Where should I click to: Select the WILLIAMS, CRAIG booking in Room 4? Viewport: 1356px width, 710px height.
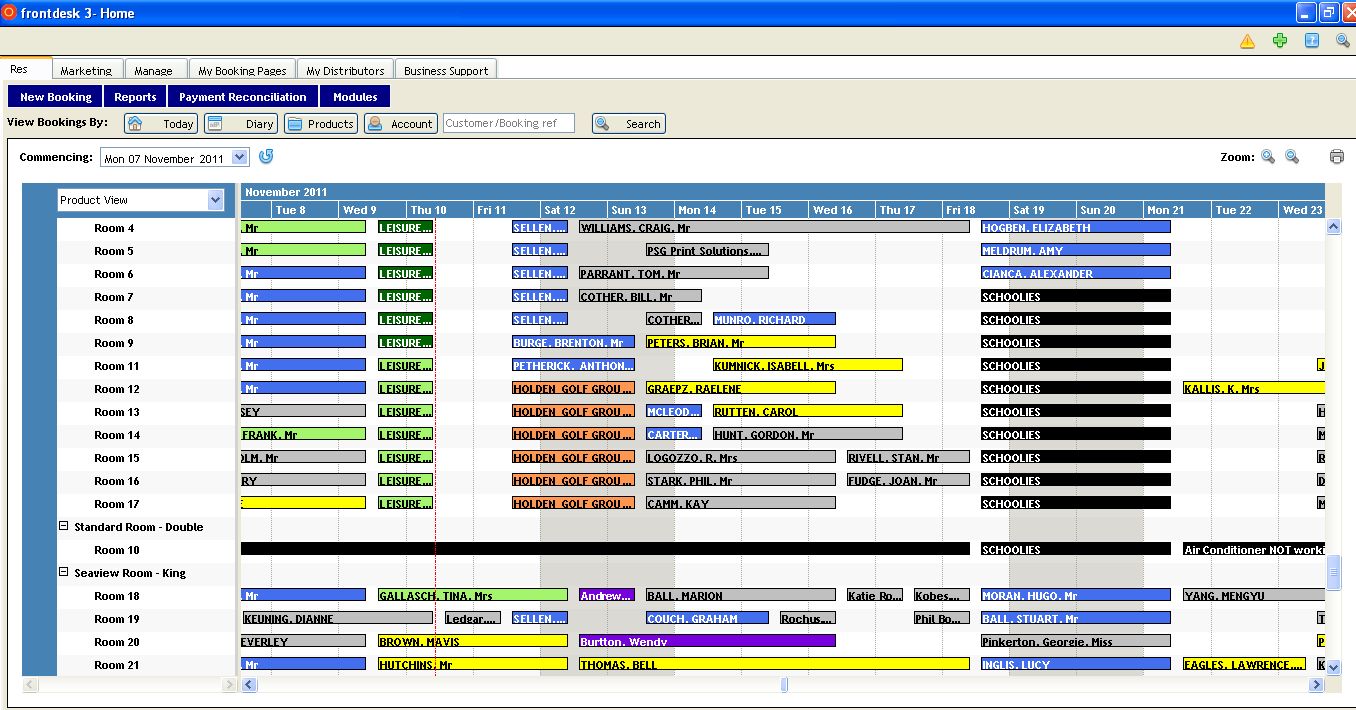[x=774, y=227]
